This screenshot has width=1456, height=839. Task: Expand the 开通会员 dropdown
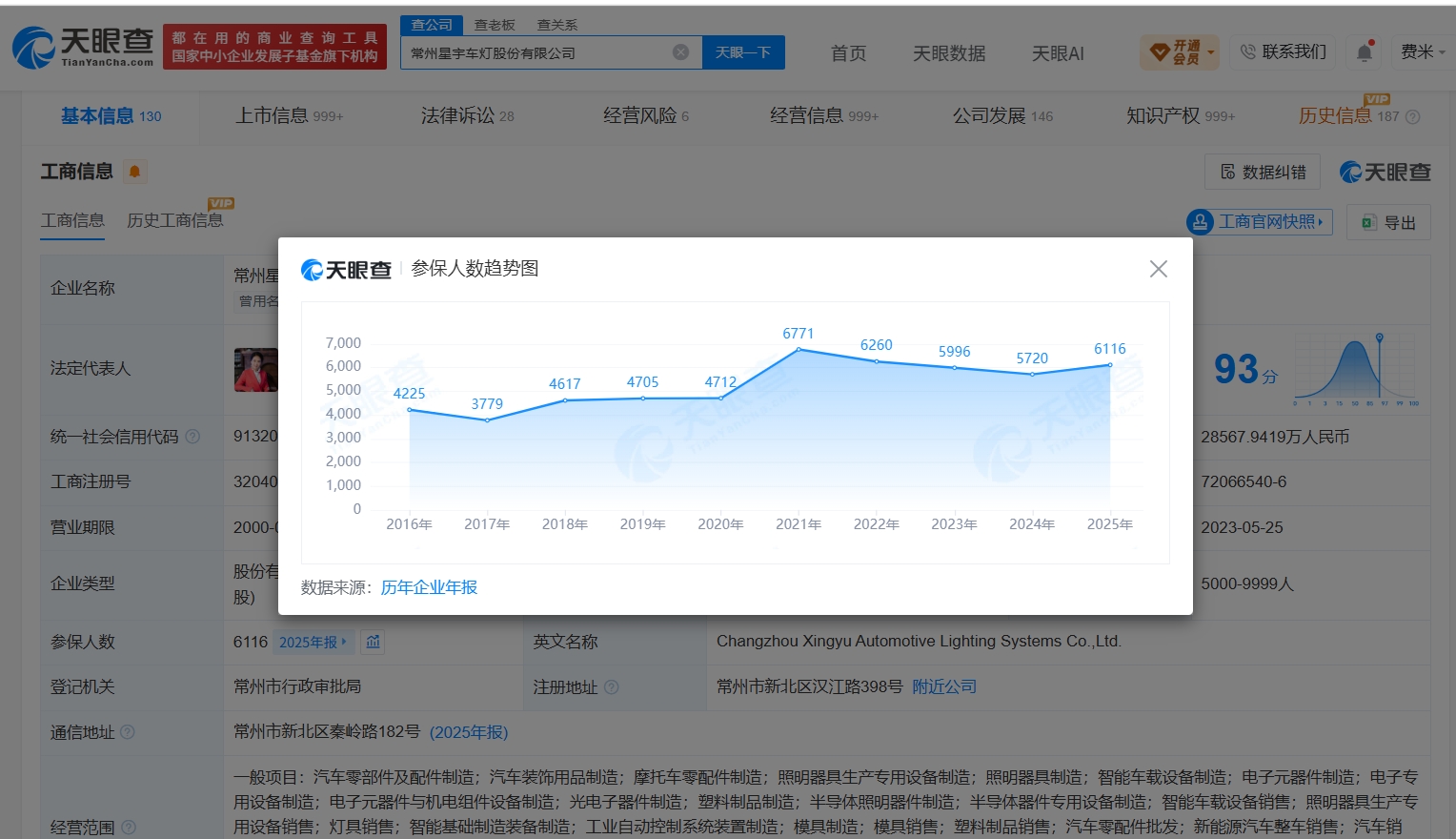pos(1181,52)
